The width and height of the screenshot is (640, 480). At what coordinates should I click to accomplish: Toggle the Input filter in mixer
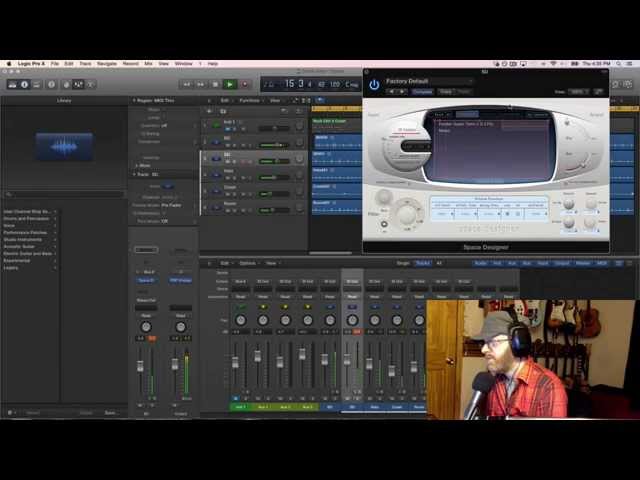point(543,263)
